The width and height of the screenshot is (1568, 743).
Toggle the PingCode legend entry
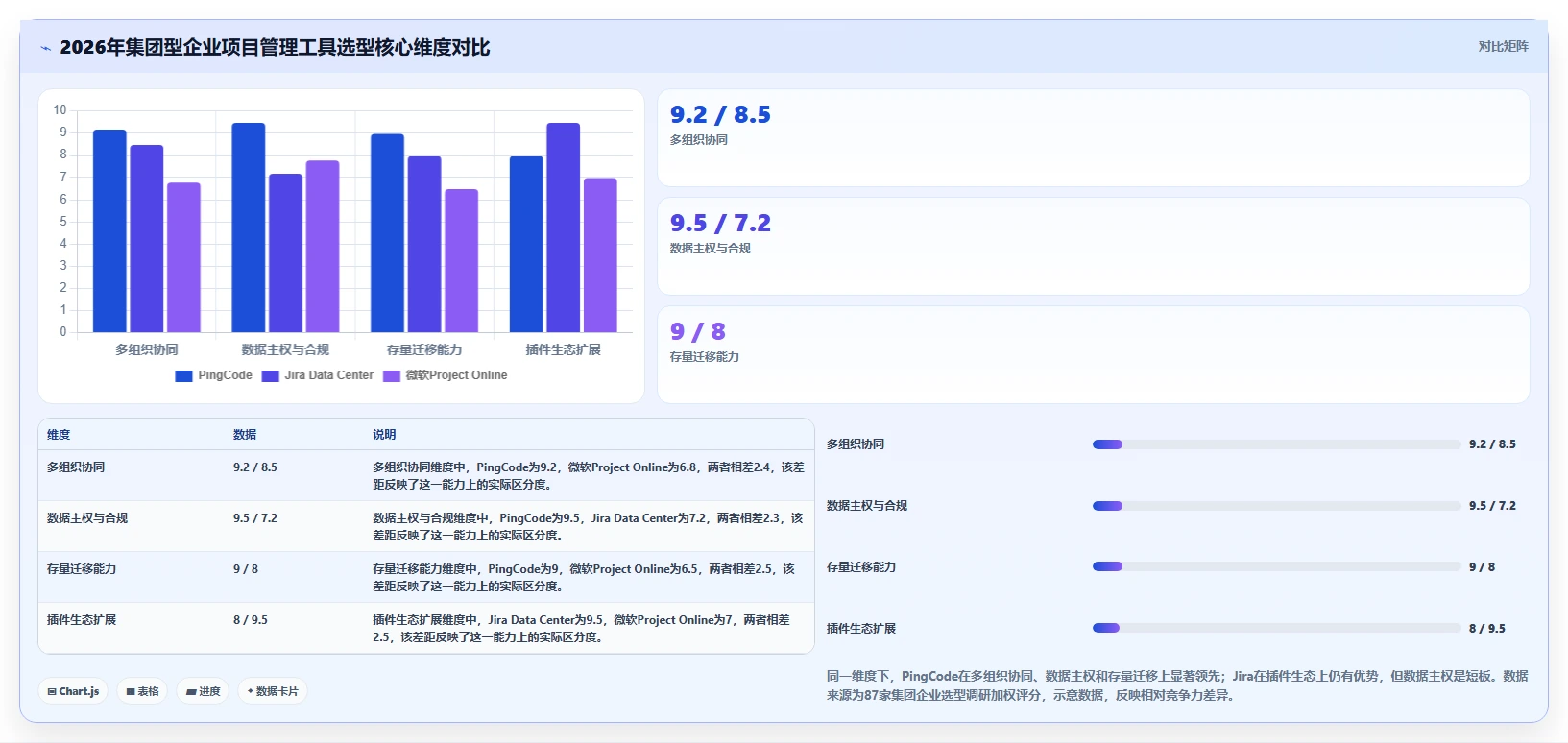pyautogui.click(x=214, y=375)
